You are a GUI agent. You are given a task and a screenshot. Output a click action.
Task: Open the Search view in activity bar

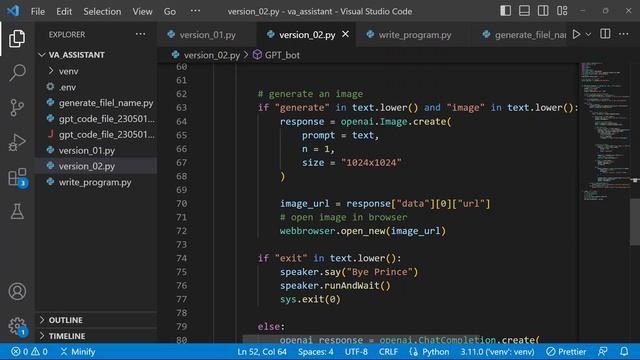pyautogui.click(x=17, y=73)
